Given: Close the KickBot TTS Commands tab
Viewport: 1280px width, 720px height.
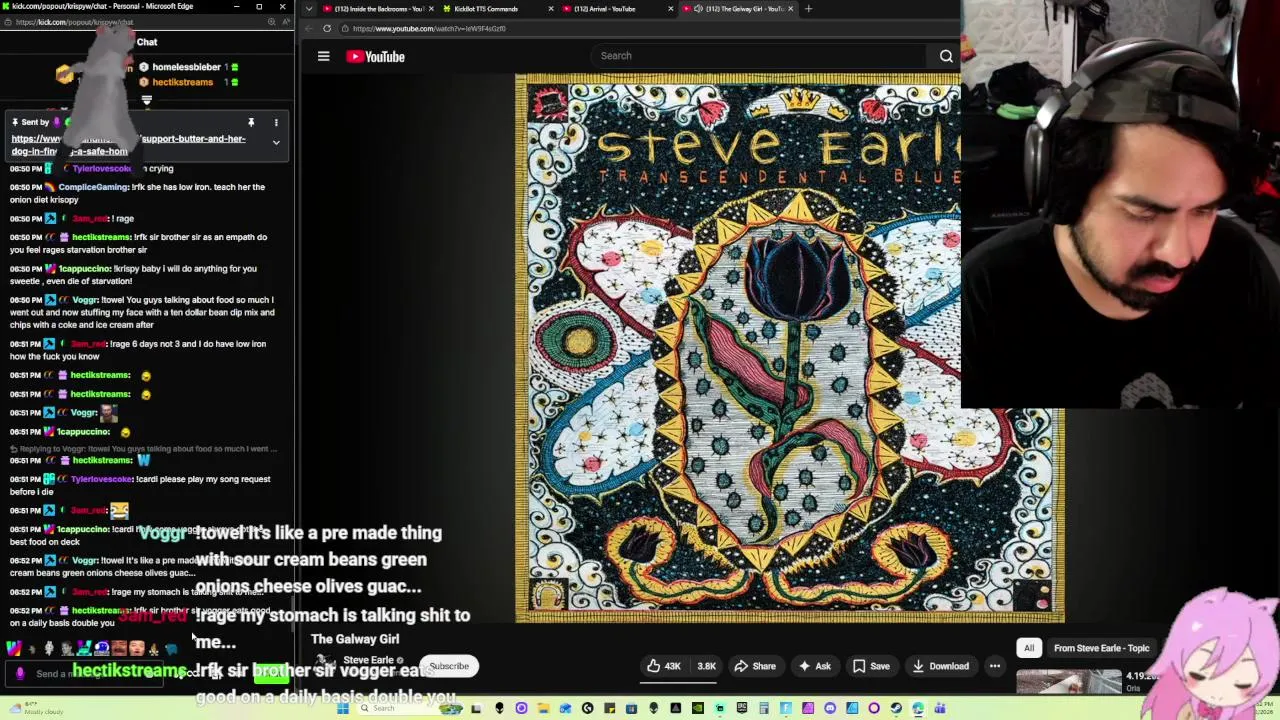Looking at the screenshot, I should (x=550, y=9).
